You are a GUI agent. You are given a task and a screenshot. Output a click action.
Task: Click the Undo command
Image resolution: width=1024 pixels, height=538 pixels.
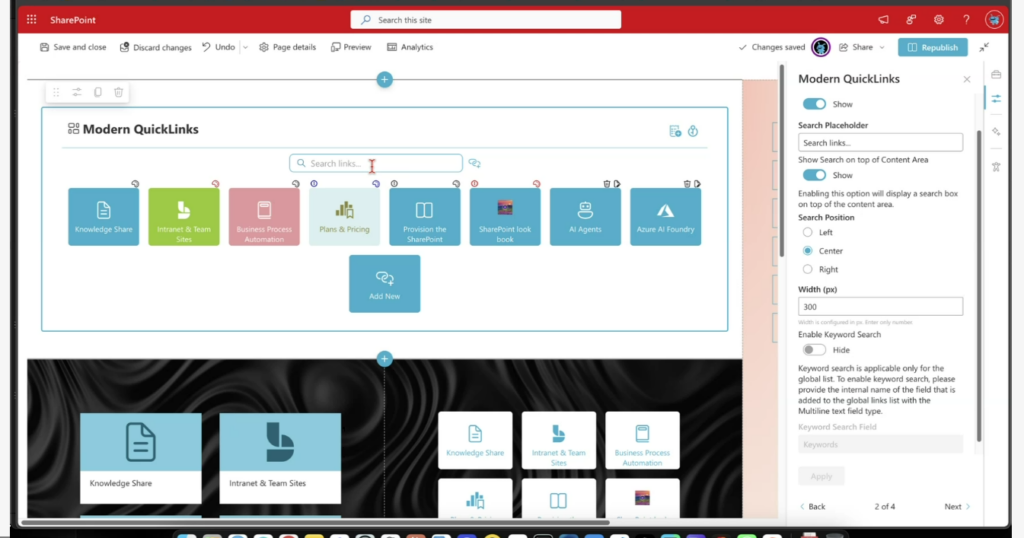click(219, 47)
